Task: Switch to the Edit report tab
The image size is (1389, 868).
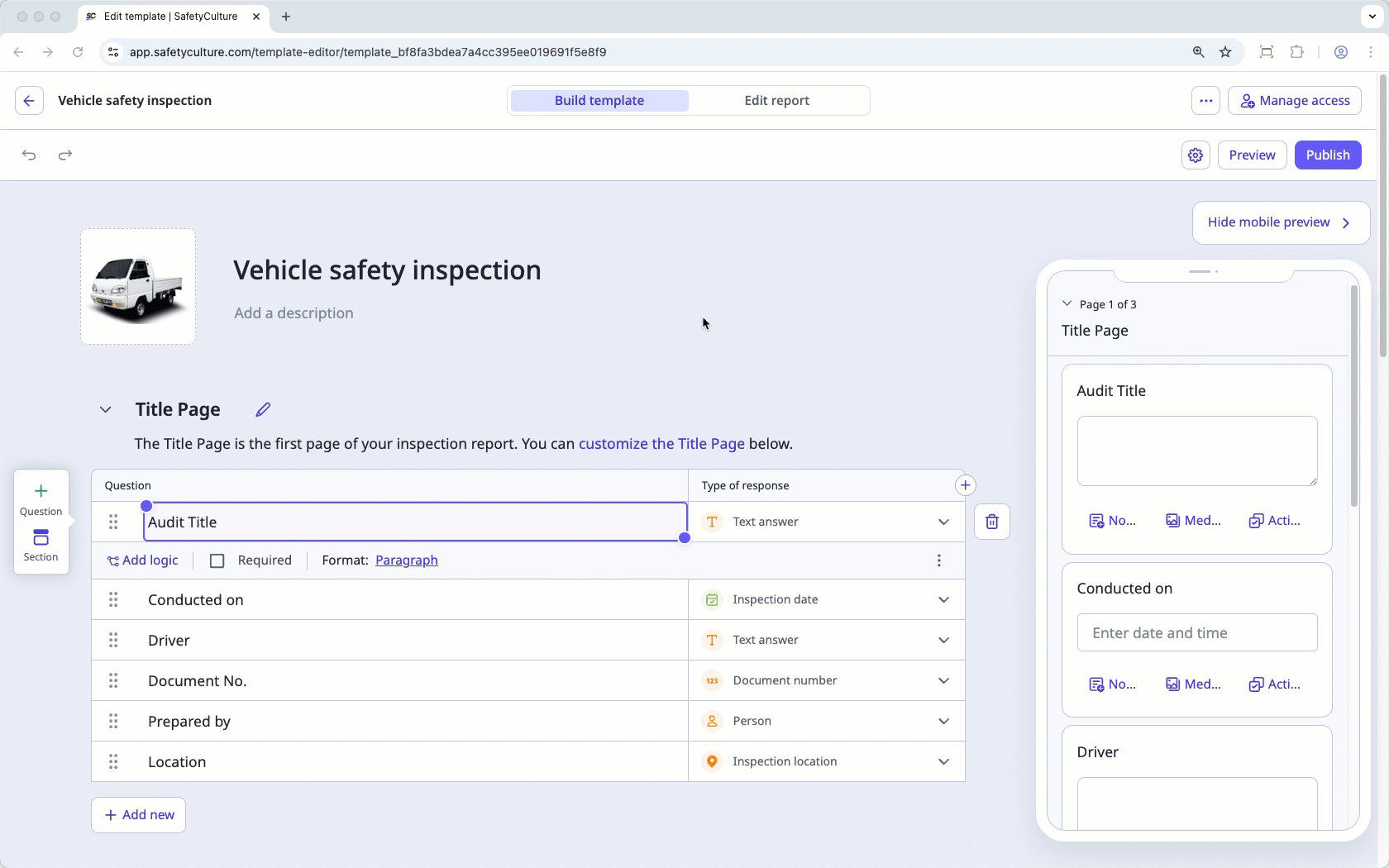Action: pyautogui.click(x=777, y=101)
